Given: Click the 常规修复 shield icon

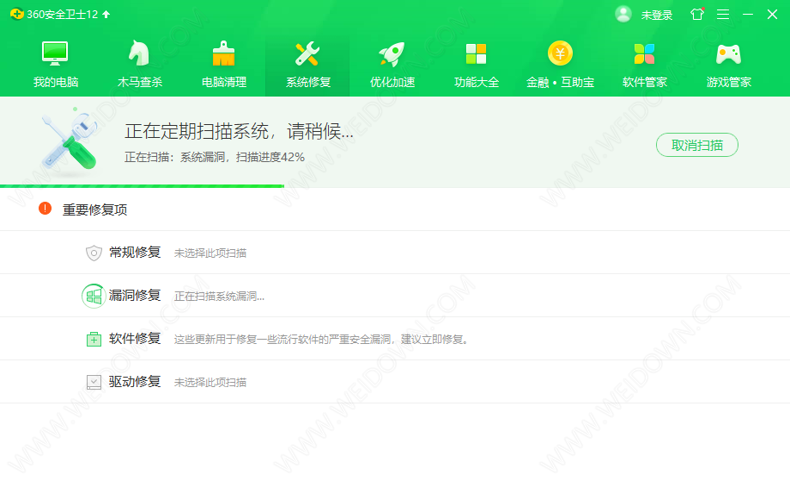Looking at the screenshot, I should coord(94,253).
